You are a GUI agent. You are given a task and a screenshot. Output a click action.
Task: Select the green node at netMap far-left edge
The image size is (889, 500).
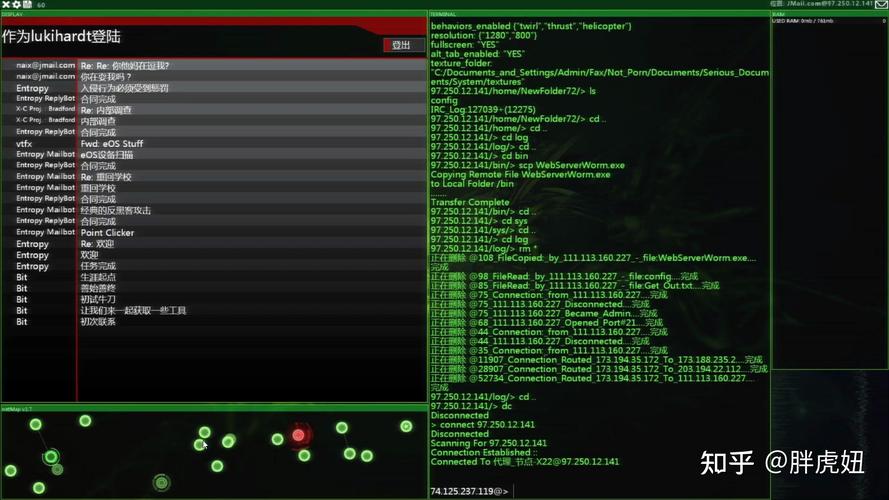pyautogui.click(x=10, y=471)
